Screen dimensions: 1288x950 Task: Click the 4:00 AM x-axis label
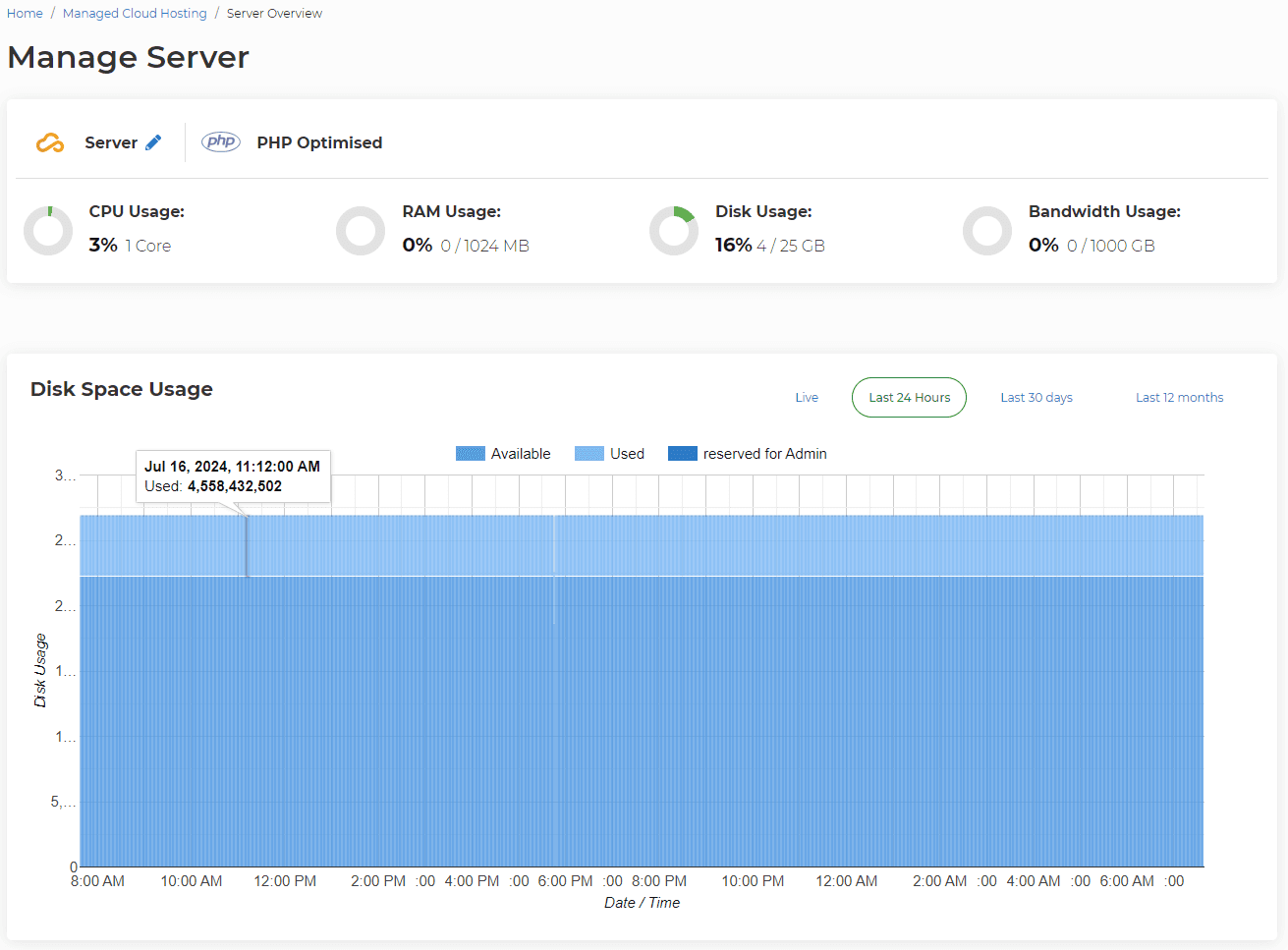coord(1034,881)
